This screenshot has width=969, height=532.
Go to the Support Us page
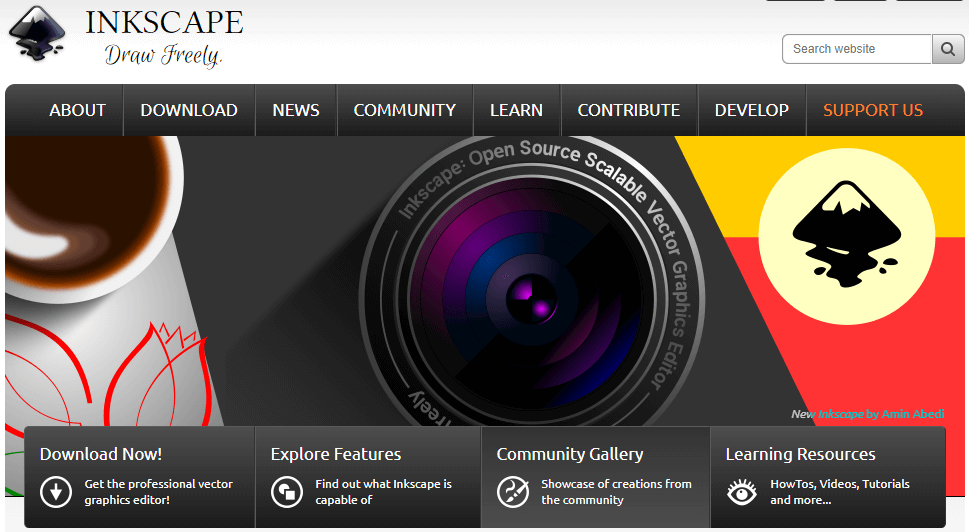click(x=873, y=110)
